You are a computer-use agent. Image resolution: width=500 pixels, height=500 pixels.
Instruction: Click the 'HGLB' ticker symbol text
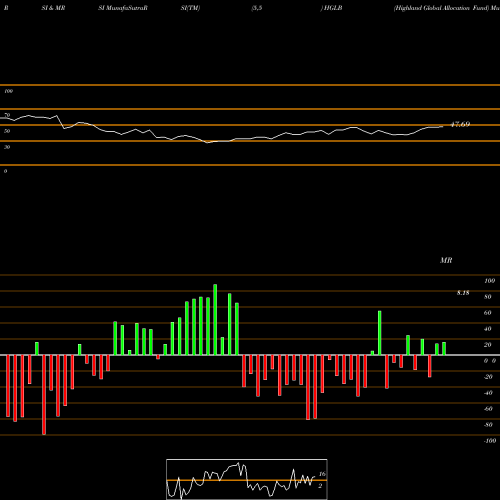[x=333, y=8]
